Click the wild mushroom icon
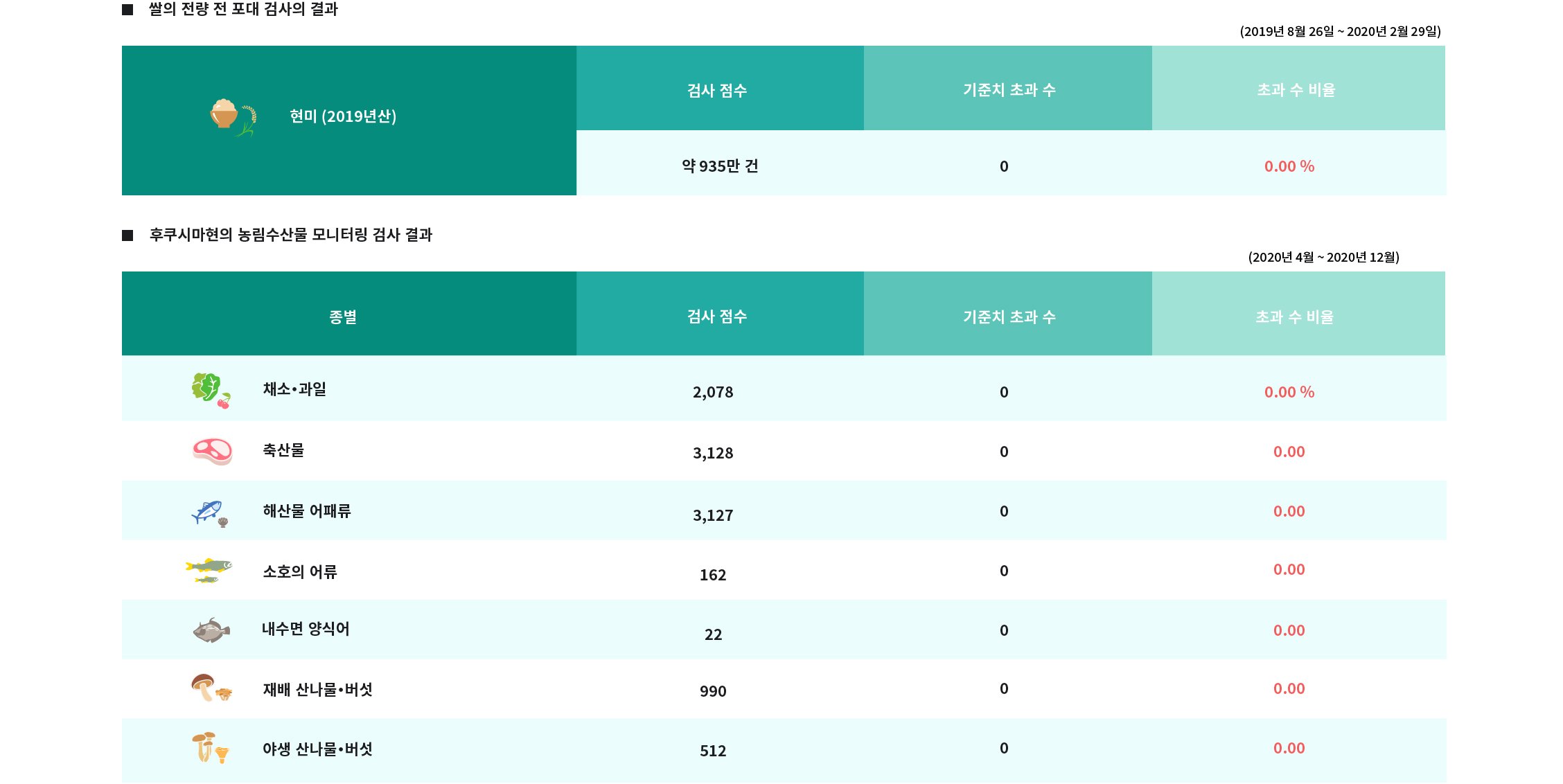Screen dimensions: 1563x784 tap(210, 748)
